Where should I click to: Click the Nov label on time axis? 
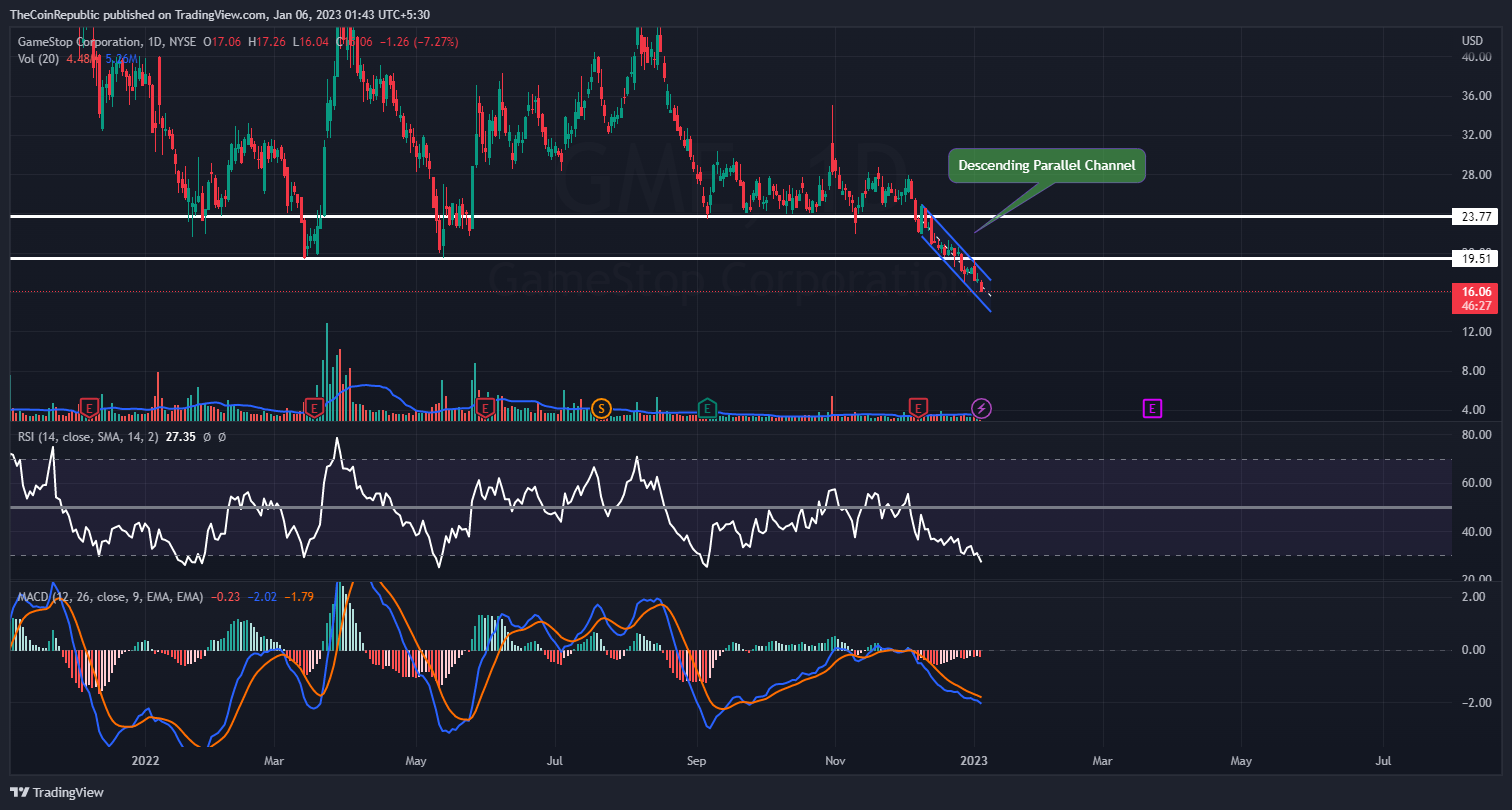pos(836,761)
